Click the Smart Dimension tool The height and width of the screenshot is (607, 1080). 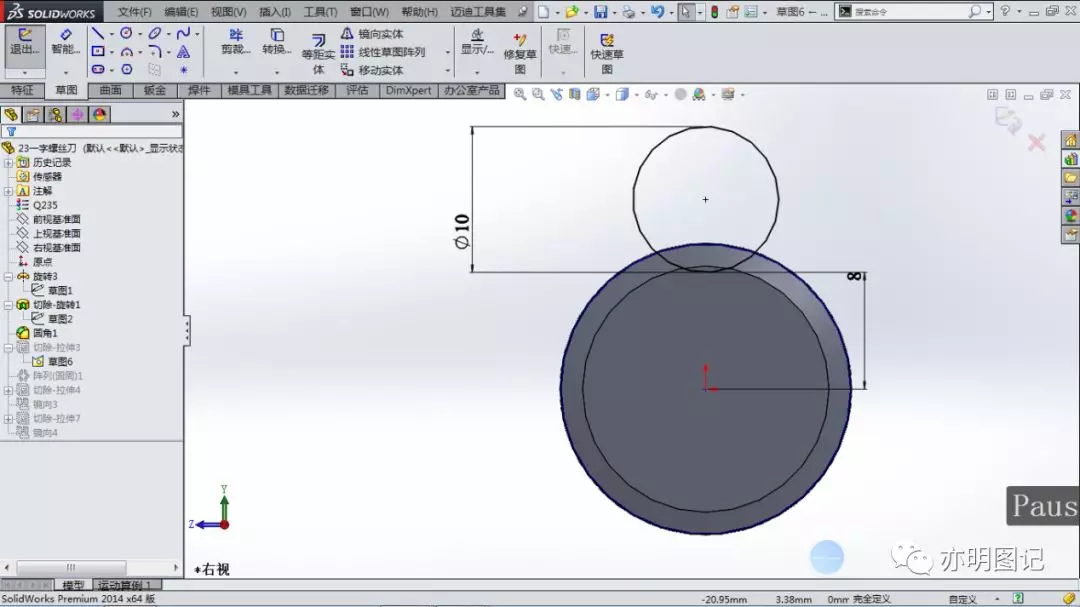coord(65,41)
